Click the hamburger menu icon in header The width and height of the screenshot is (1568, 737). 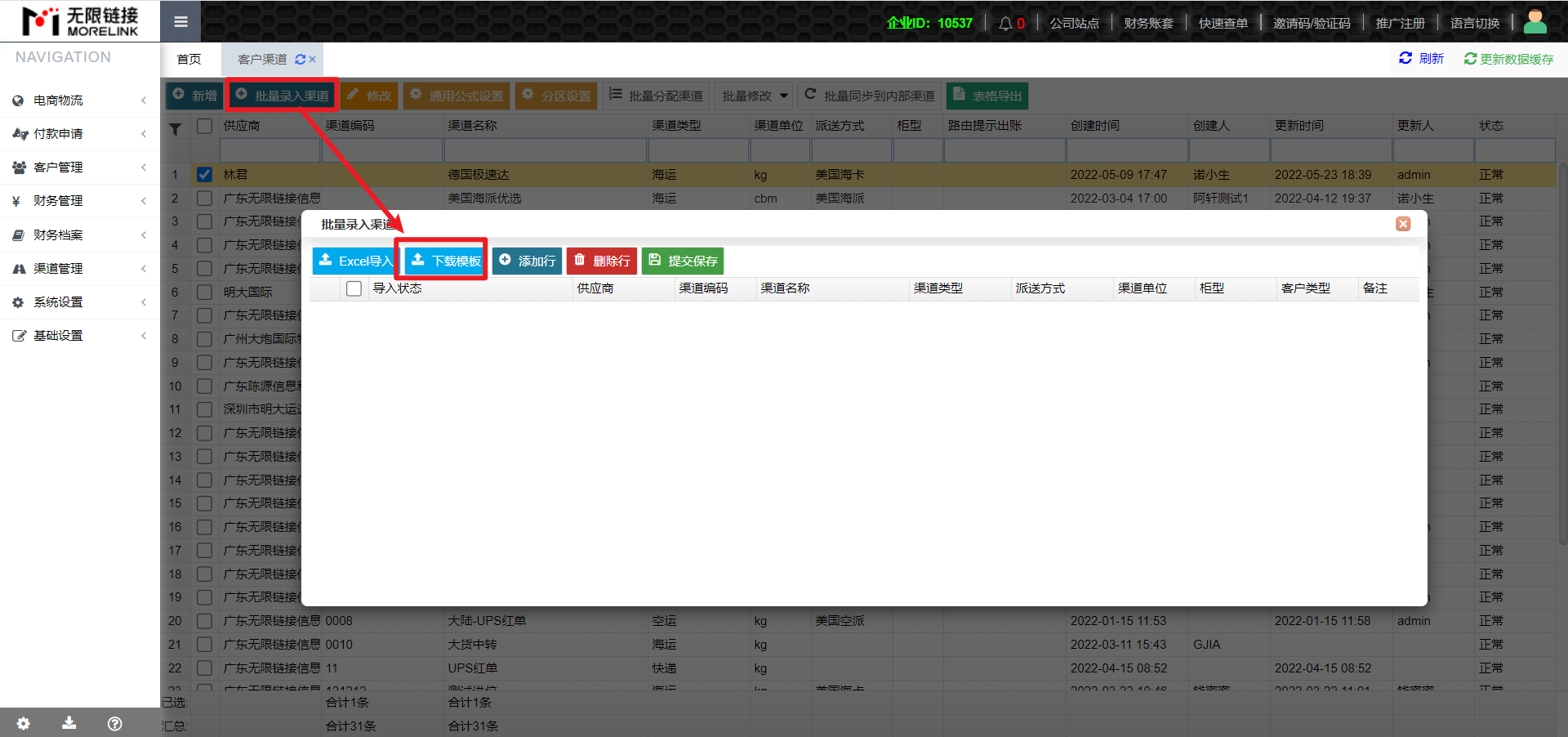tap(180, 22)
